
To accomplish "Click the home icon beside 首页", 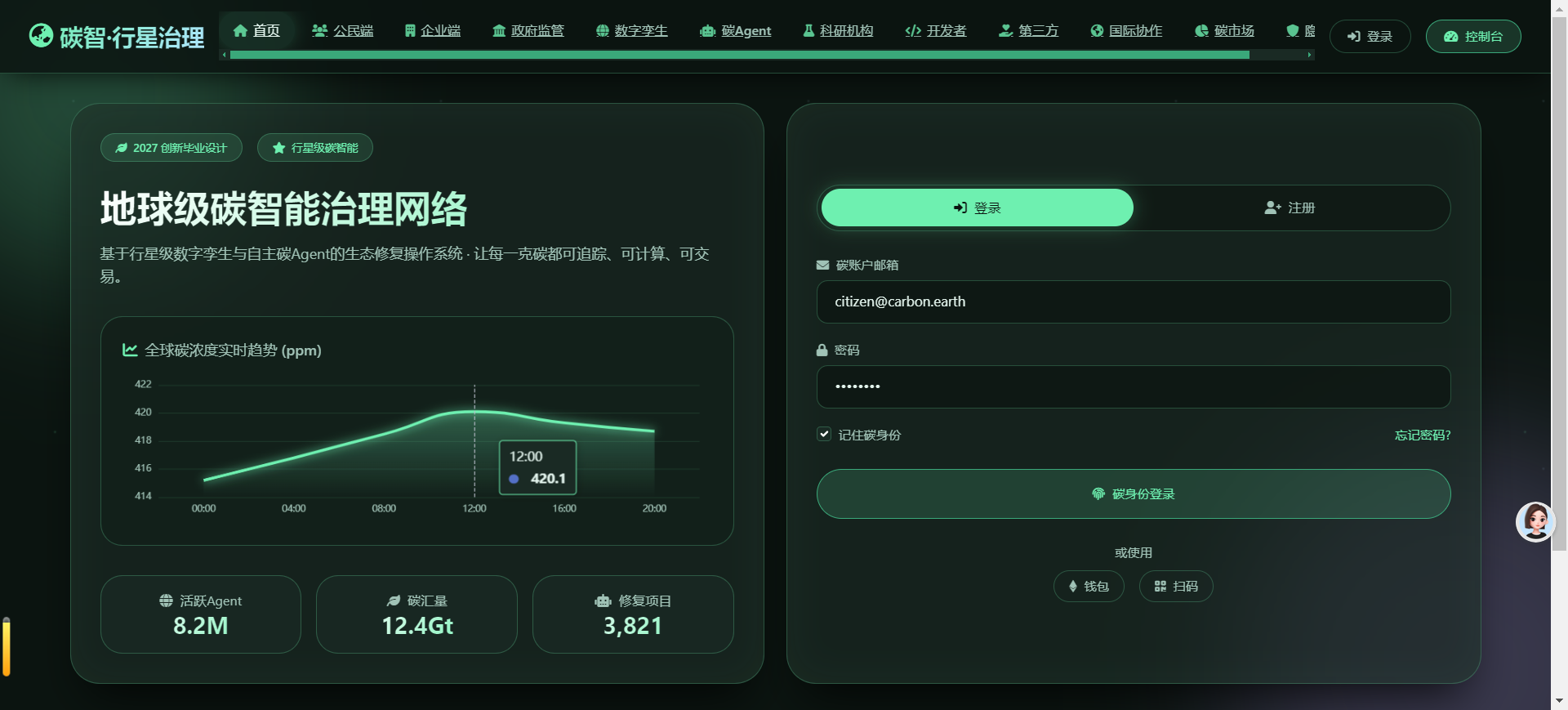I will 240,31.
